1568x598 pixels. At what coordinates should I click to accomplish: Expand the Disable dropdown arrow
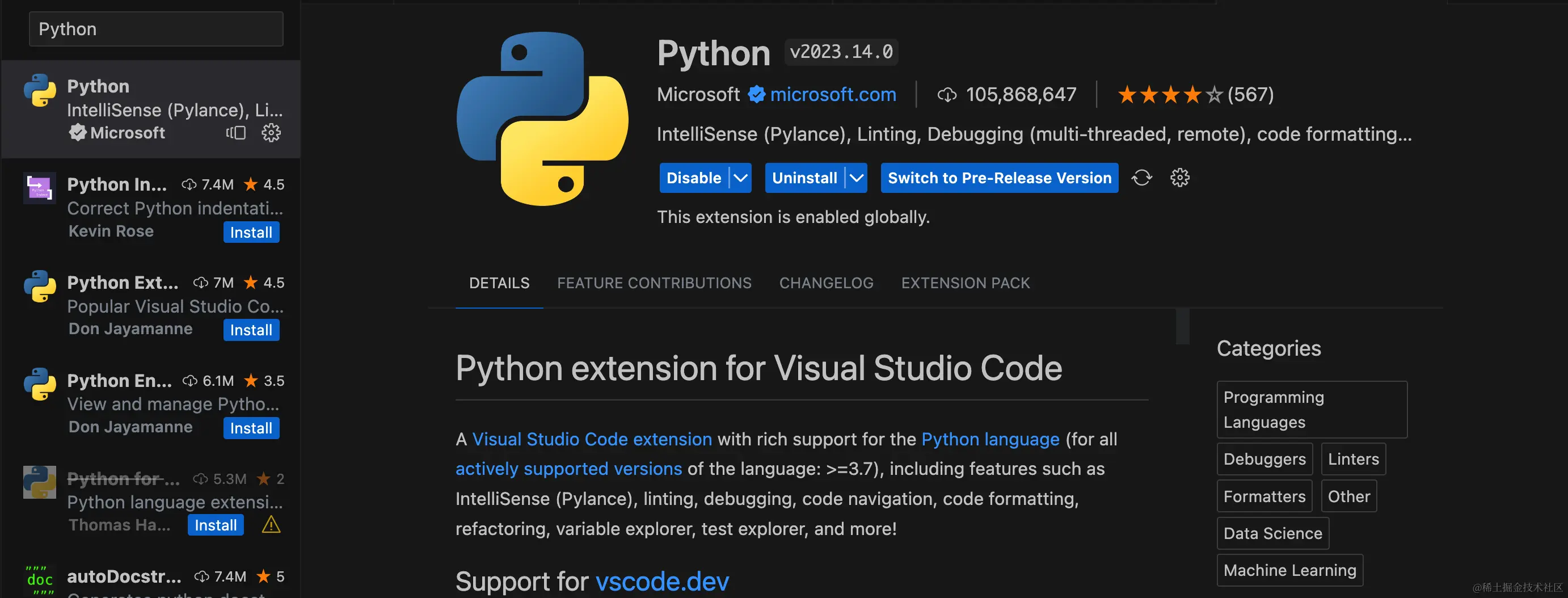pyautogui.click(x=740, y=178)
